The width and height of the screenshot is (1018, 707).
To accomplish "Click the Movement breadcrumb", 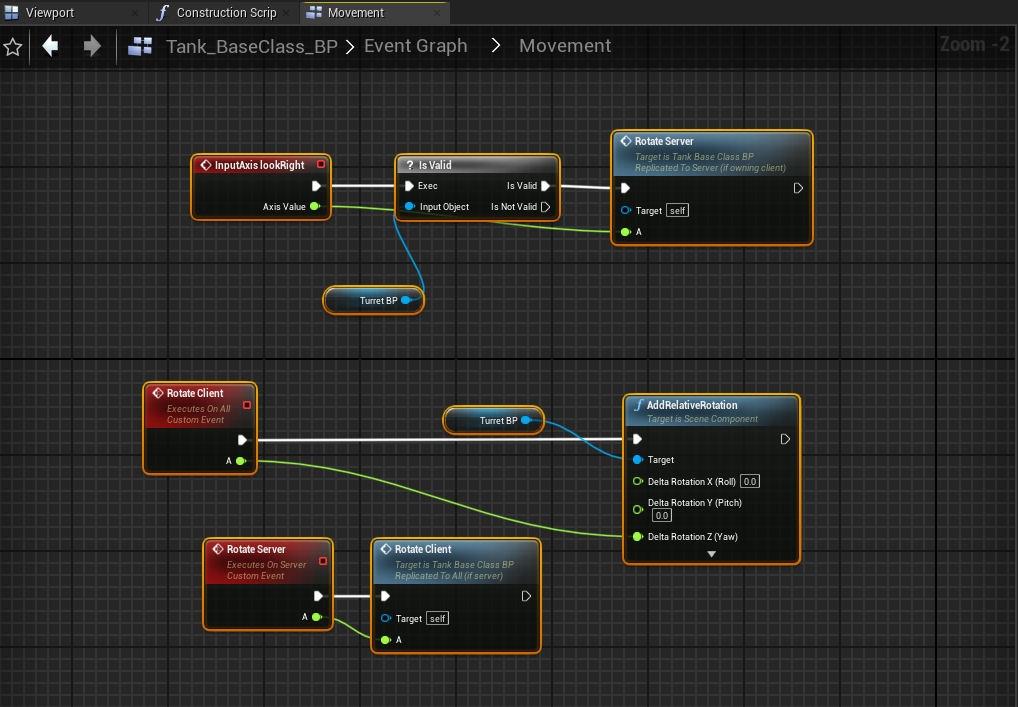I will coord(565,45).
